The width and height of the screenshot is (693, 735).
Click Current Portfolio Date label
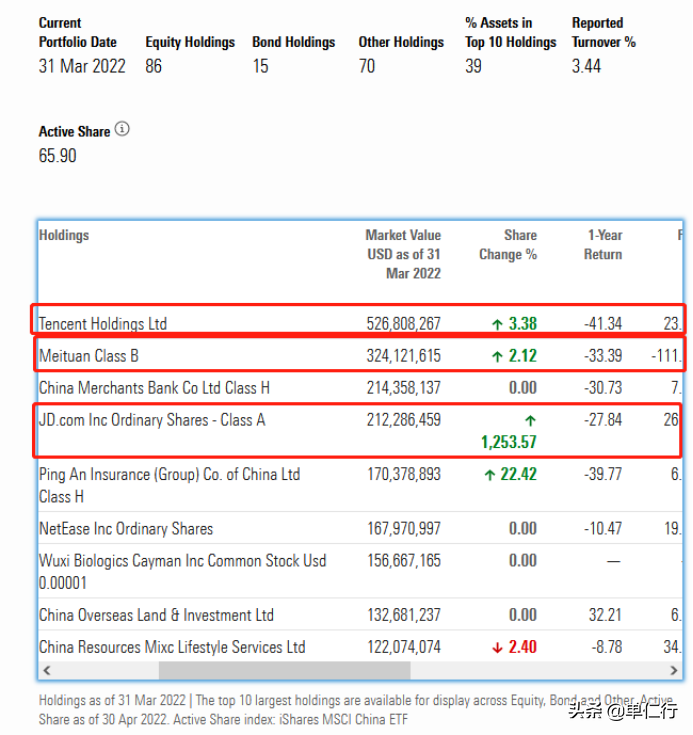77,32
